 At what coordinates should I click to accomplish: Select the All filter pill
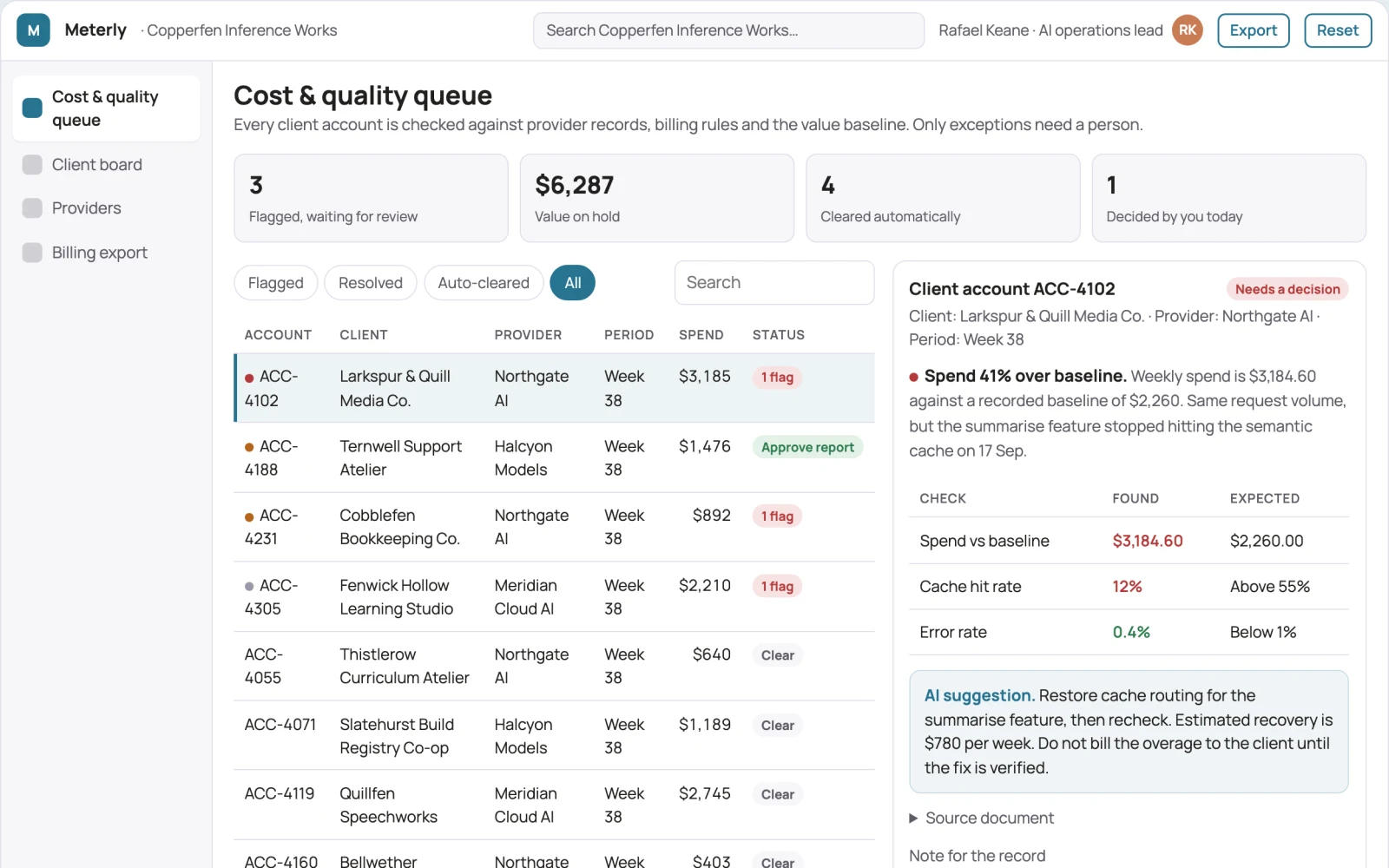(x=573, y=283)
